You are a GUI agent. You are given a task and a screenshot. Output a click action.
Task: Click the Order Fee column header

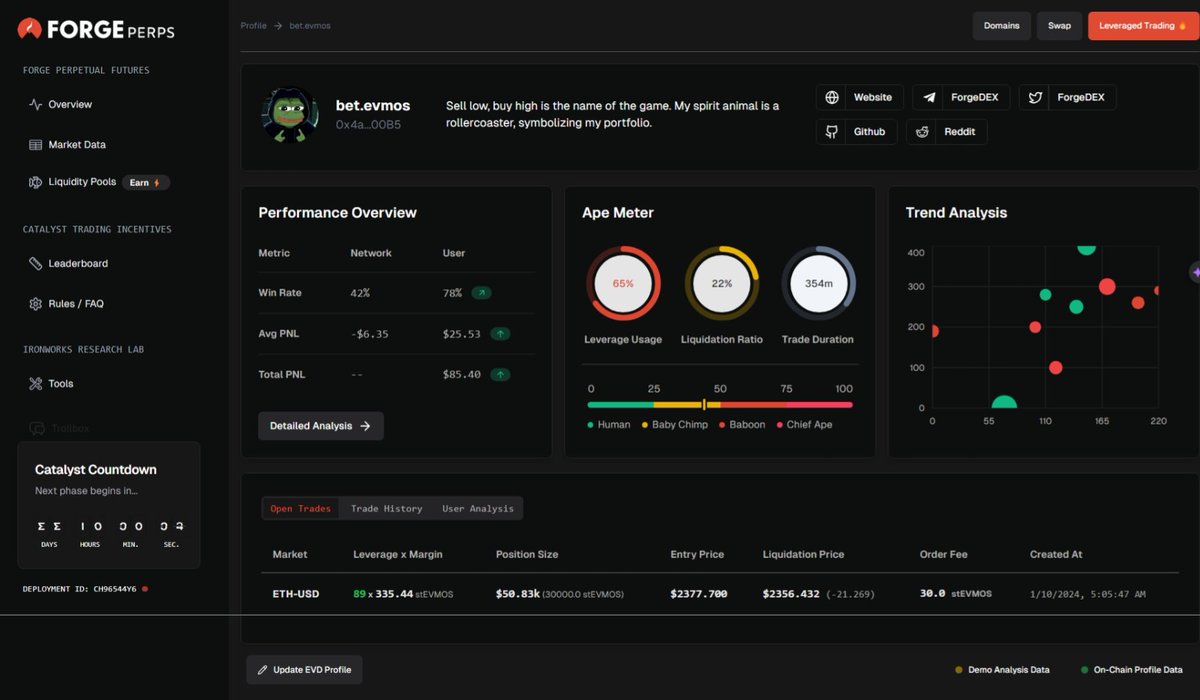point(945,554)
